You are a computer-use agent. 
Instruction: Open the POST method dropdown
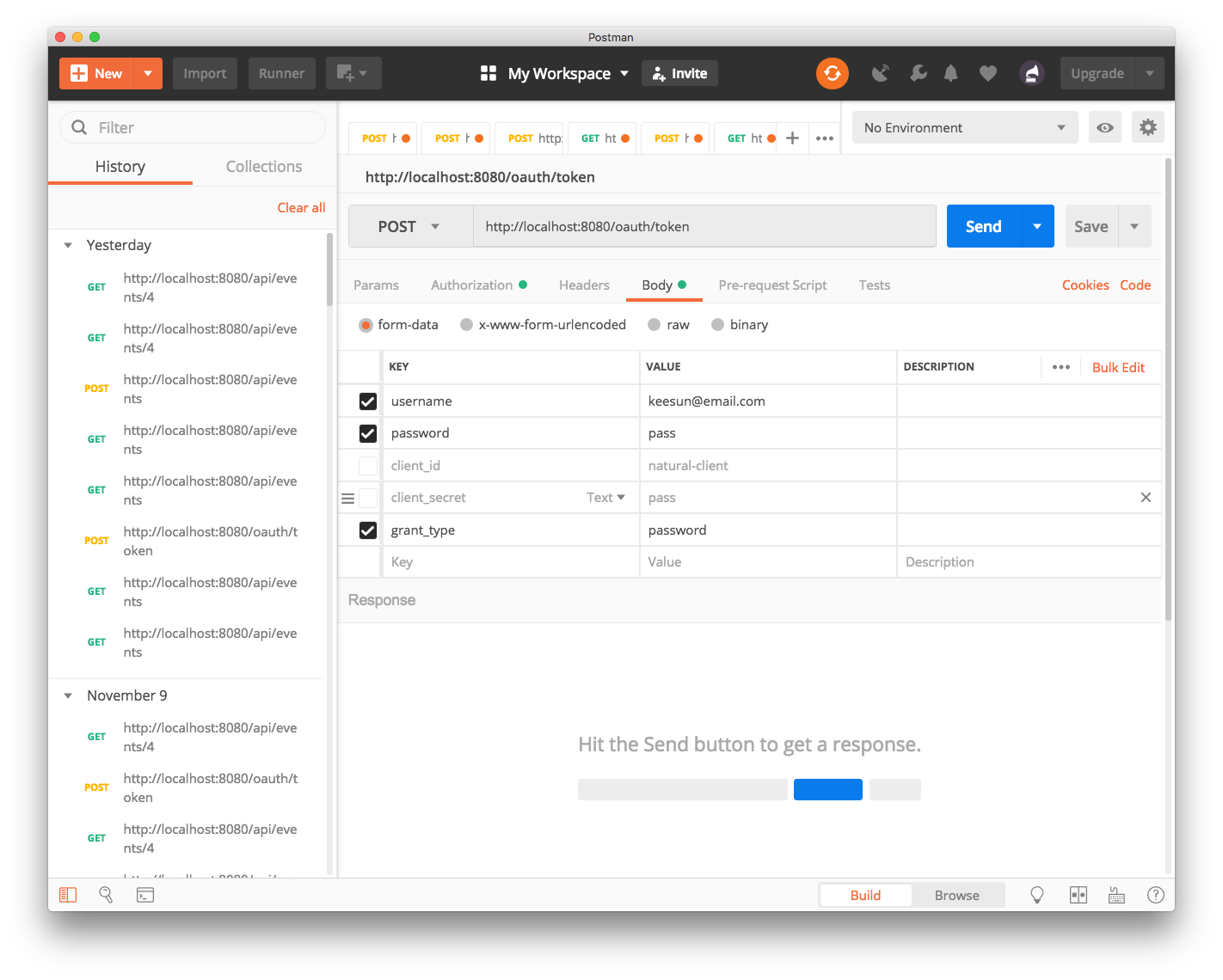(410, 227)
